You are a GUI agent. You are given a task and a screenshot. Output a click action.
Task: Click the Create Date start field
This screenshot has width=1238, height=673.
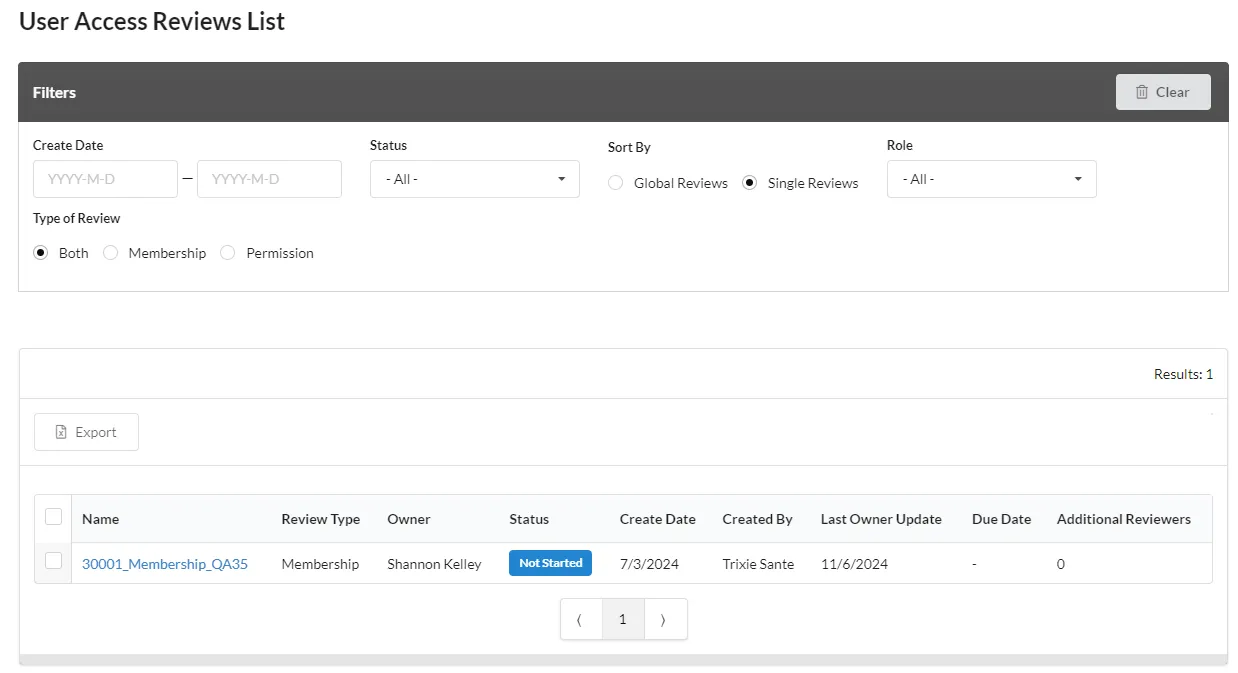point(105,179)
